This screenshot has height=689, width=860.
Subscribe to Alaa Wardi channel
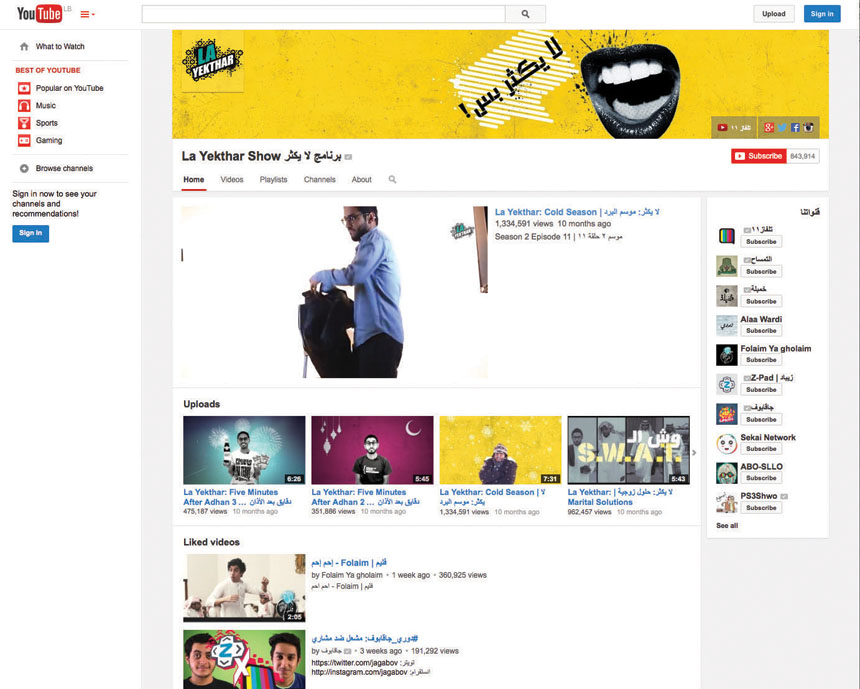[760, 331]
